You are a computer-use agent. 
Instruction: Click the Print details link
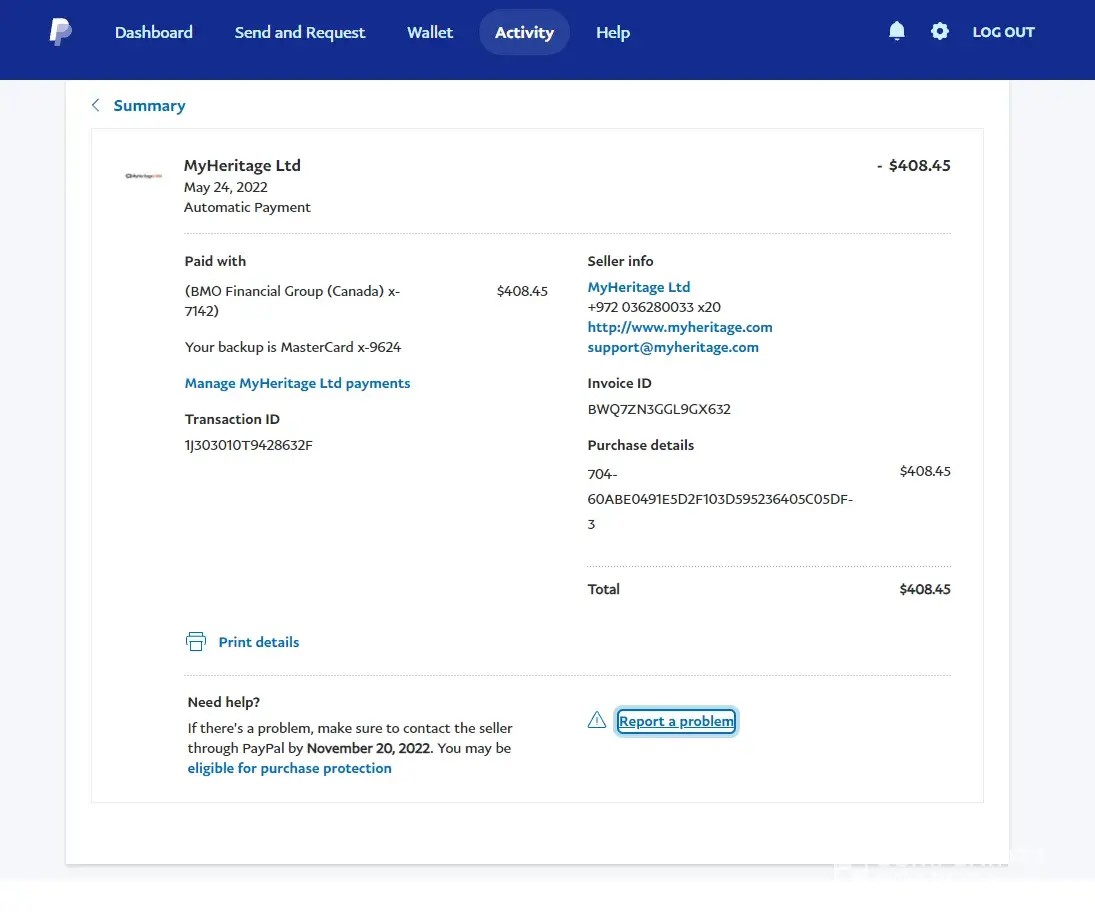259,642
